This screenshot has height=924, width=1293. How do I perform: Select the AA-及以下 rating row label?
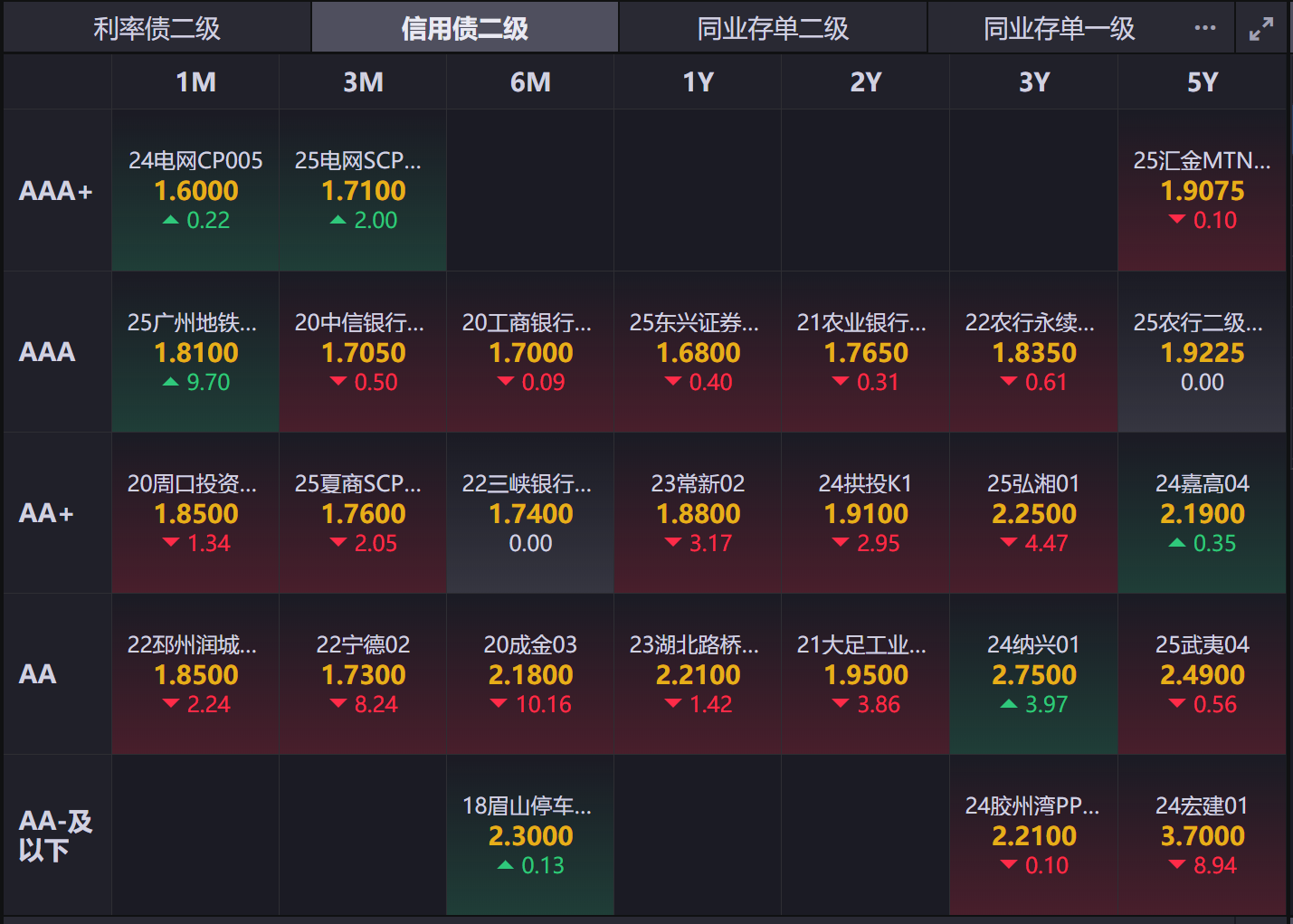tap(56, 835)
